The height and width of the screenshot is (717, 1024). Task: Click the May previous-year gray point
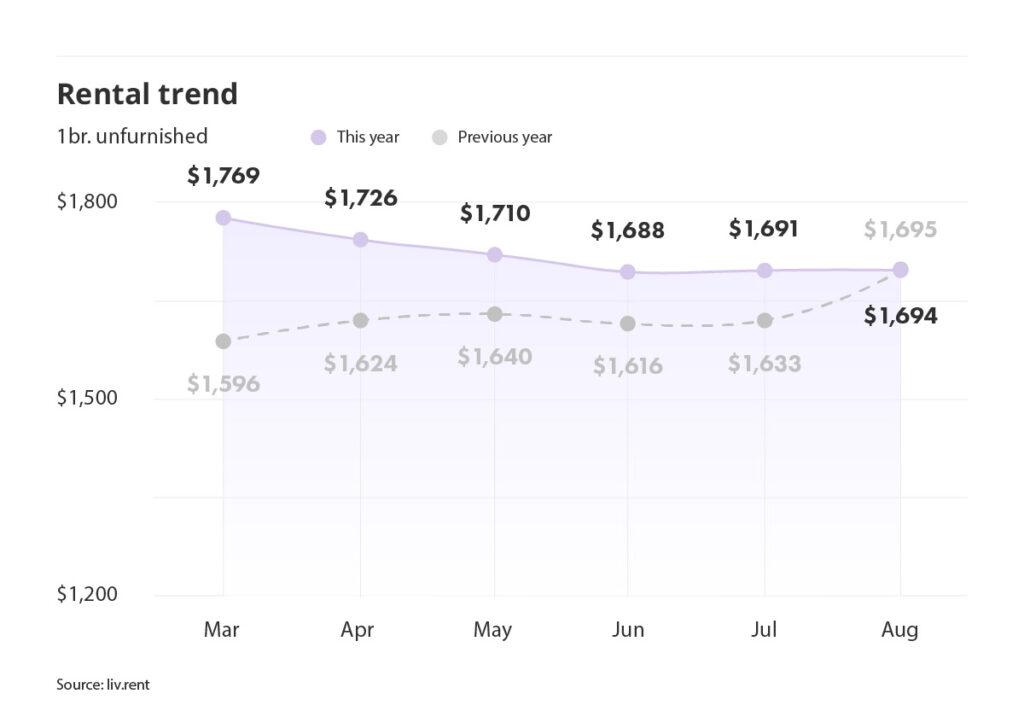pyautogui.click(x=494, y=314)
